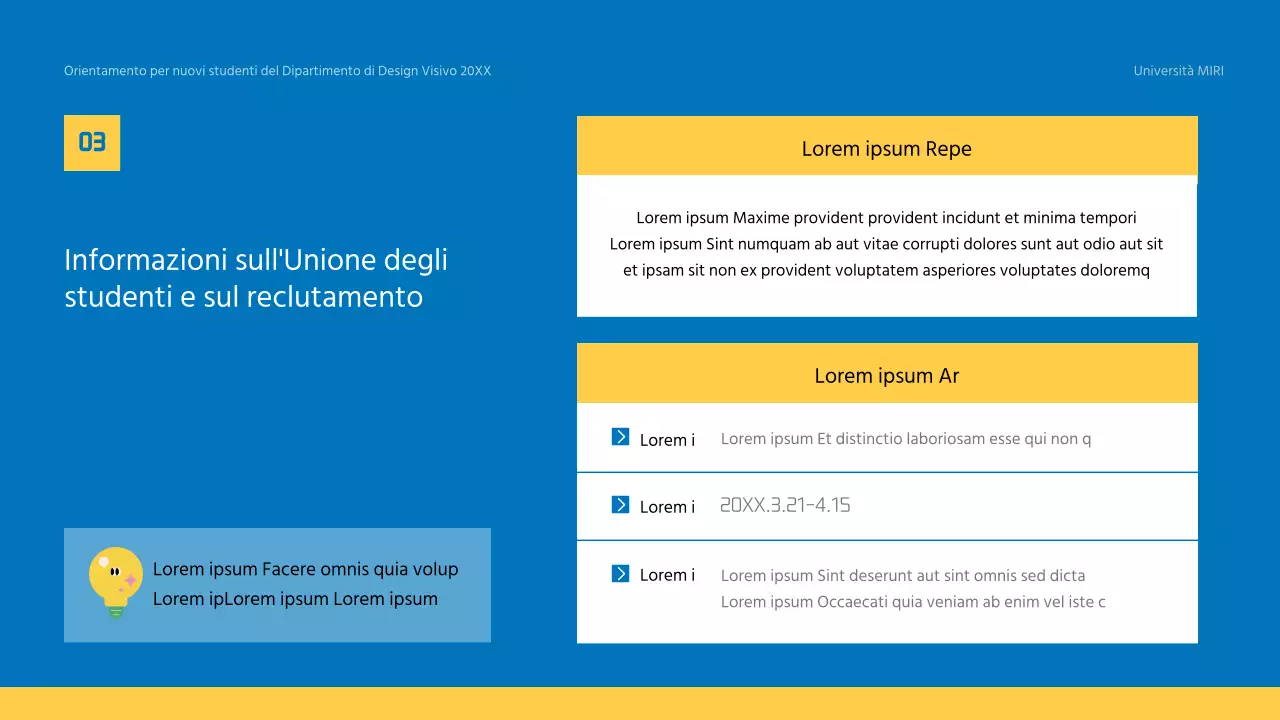
Task: Toggle the first Lorem i list entry
Action: [x=667, y=440]
